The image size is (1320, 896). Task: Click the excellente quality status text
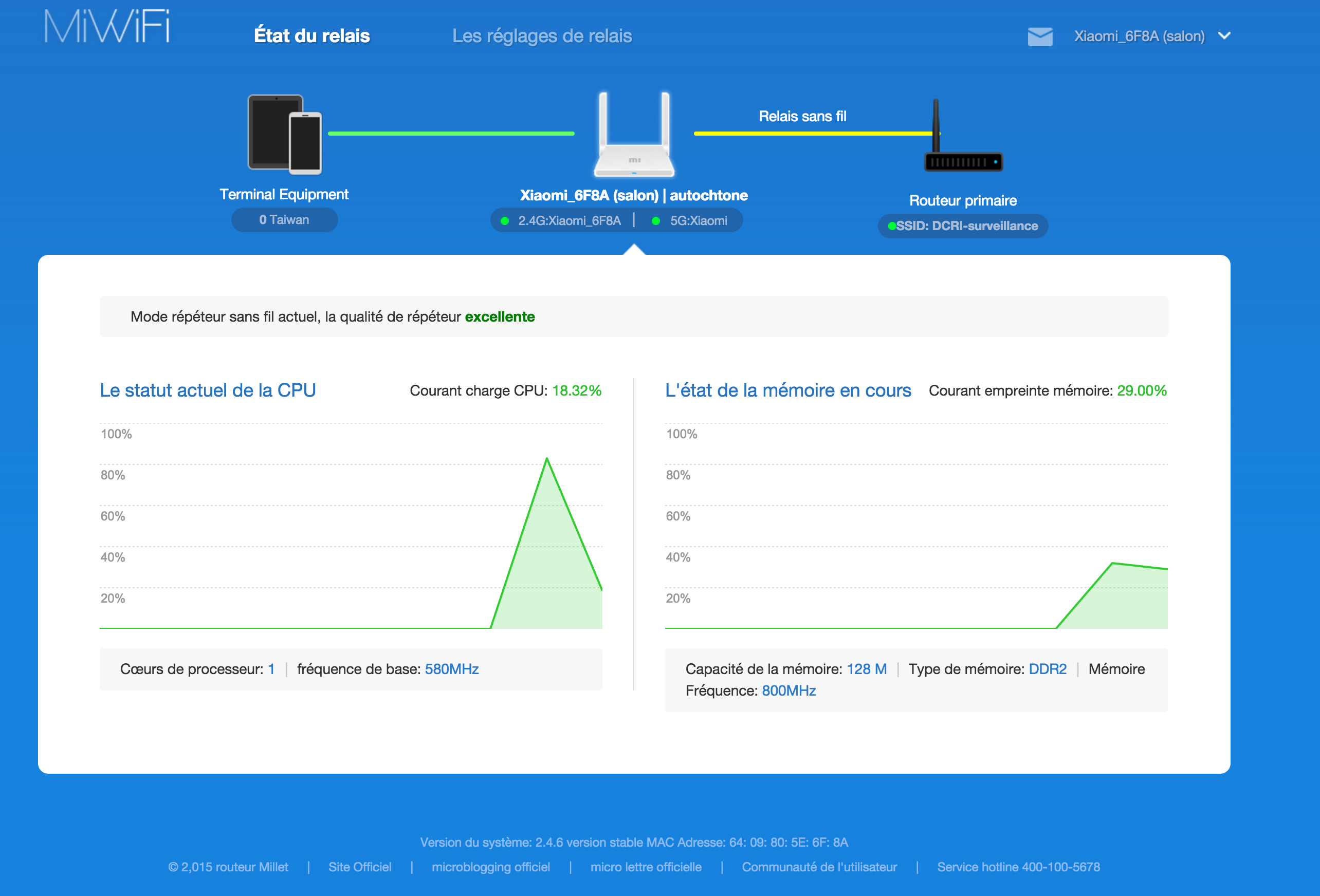500,317
